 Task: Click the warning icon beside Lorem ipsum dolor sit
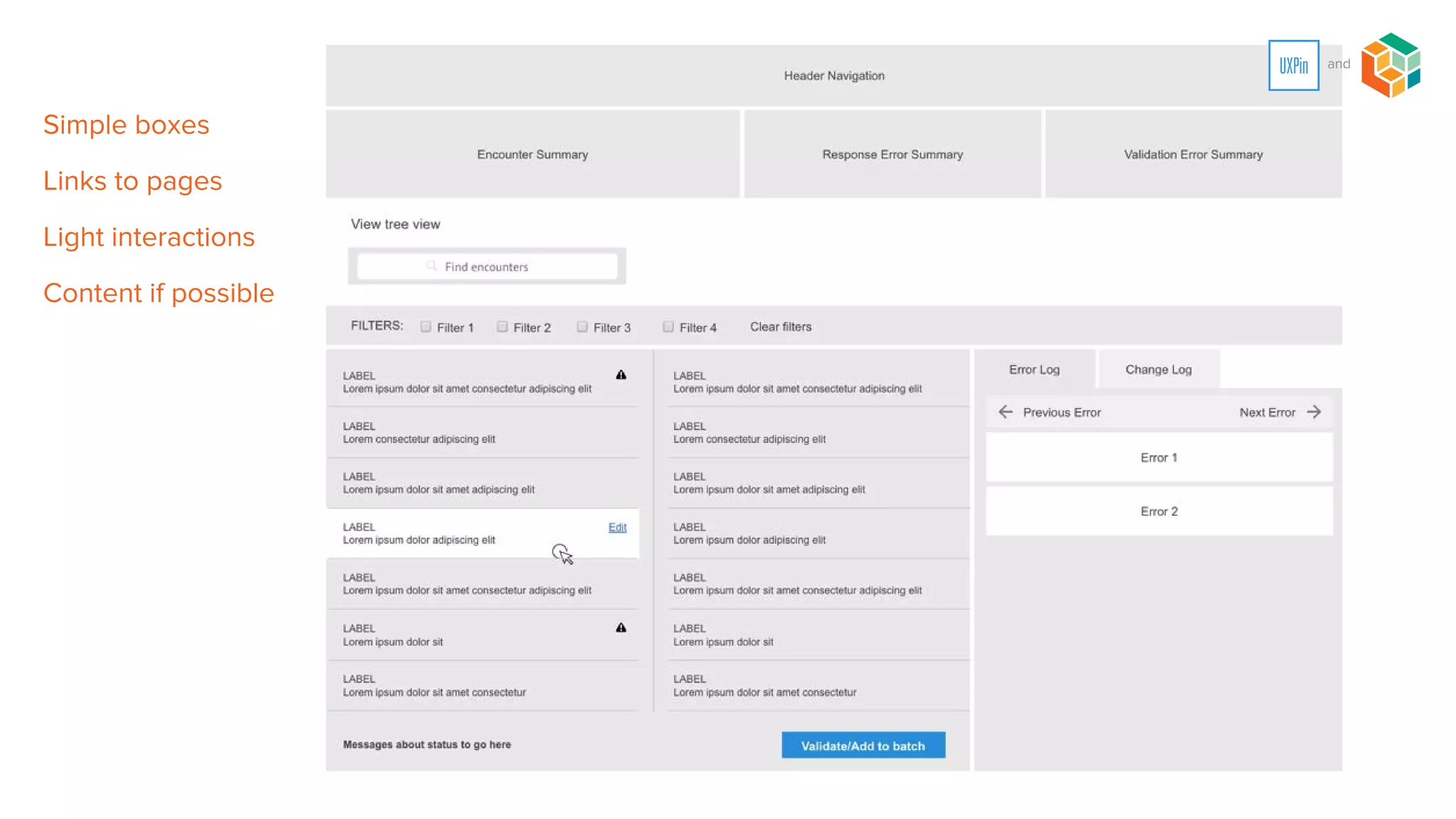tap(621, 628)
